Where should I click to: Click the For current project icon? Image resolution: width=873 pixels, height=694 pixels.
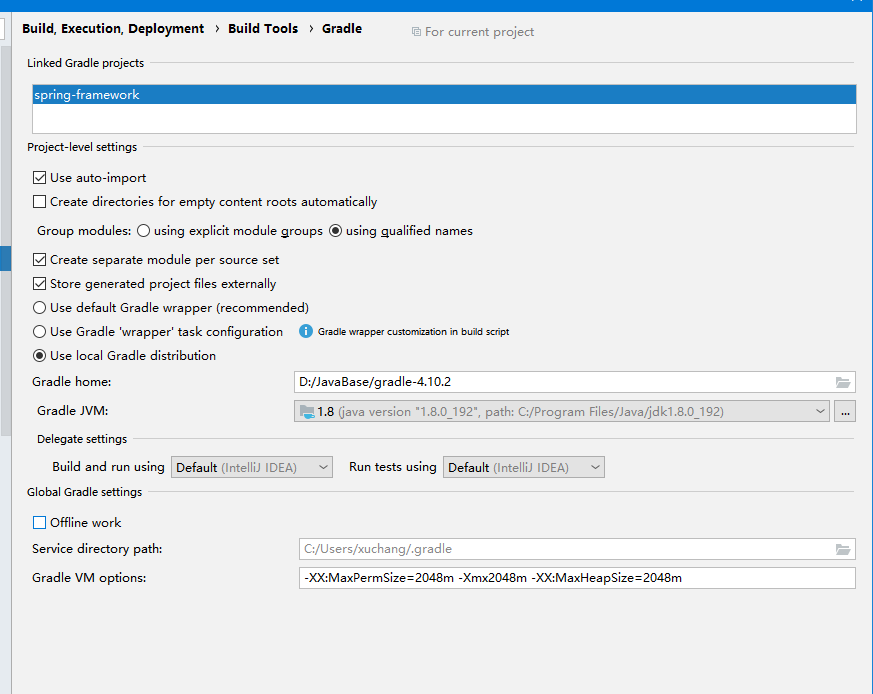pos(416,32)
